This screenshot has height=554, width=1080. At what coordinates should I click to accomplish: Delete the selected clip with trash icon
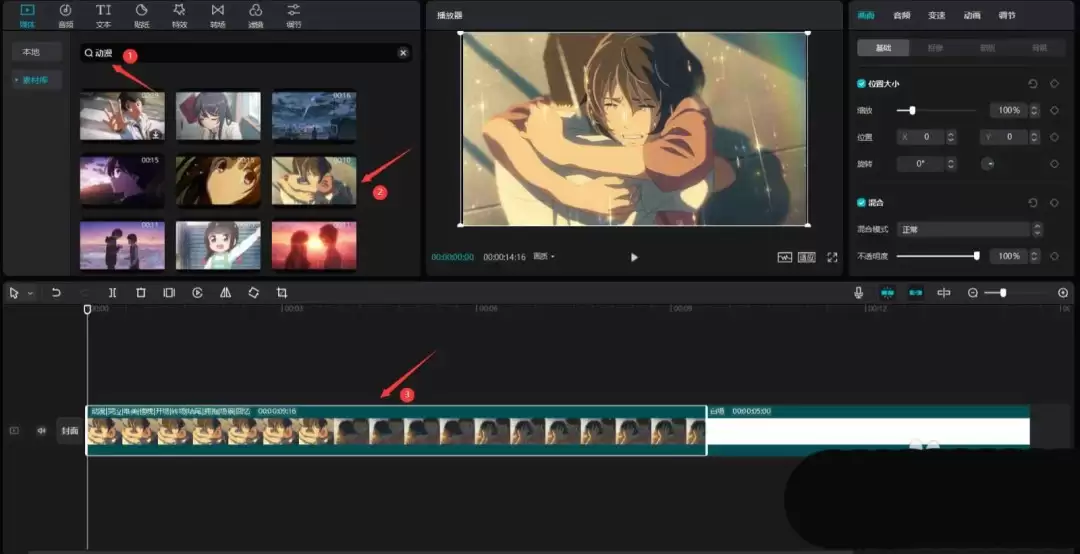(141, 293)
